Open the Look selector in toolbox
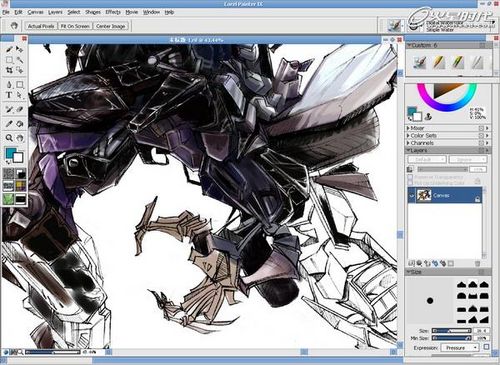Screen dimensions: 500x365 (8, 199)
